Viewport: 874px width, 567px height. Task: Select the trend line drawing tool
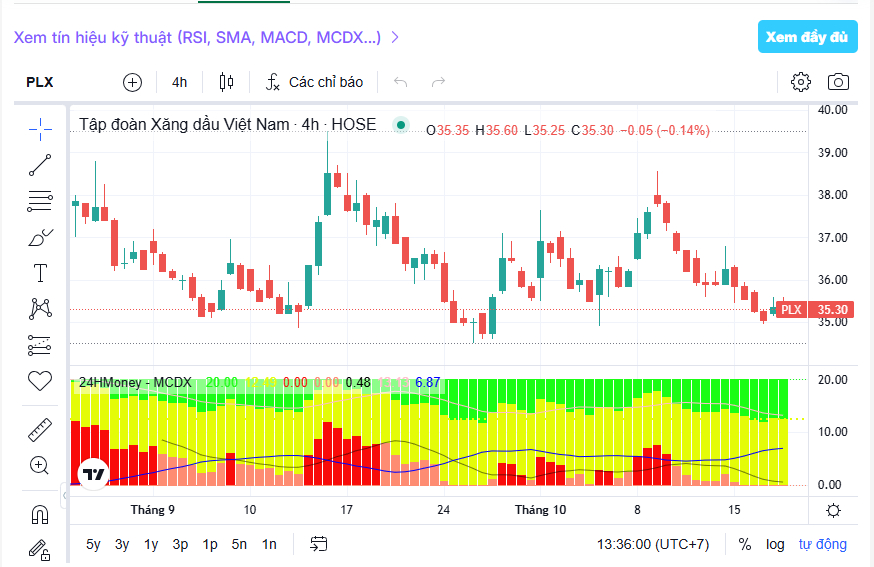point(40,165)
